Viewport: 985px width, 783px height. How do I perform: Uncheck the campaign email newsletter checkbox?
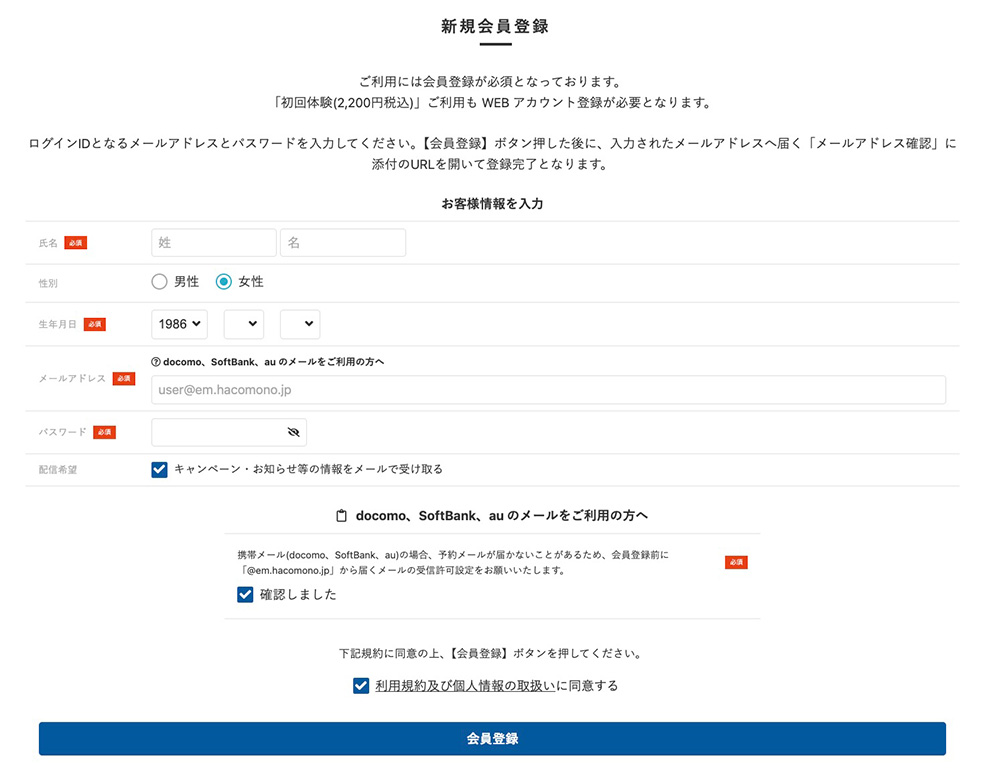159,469
